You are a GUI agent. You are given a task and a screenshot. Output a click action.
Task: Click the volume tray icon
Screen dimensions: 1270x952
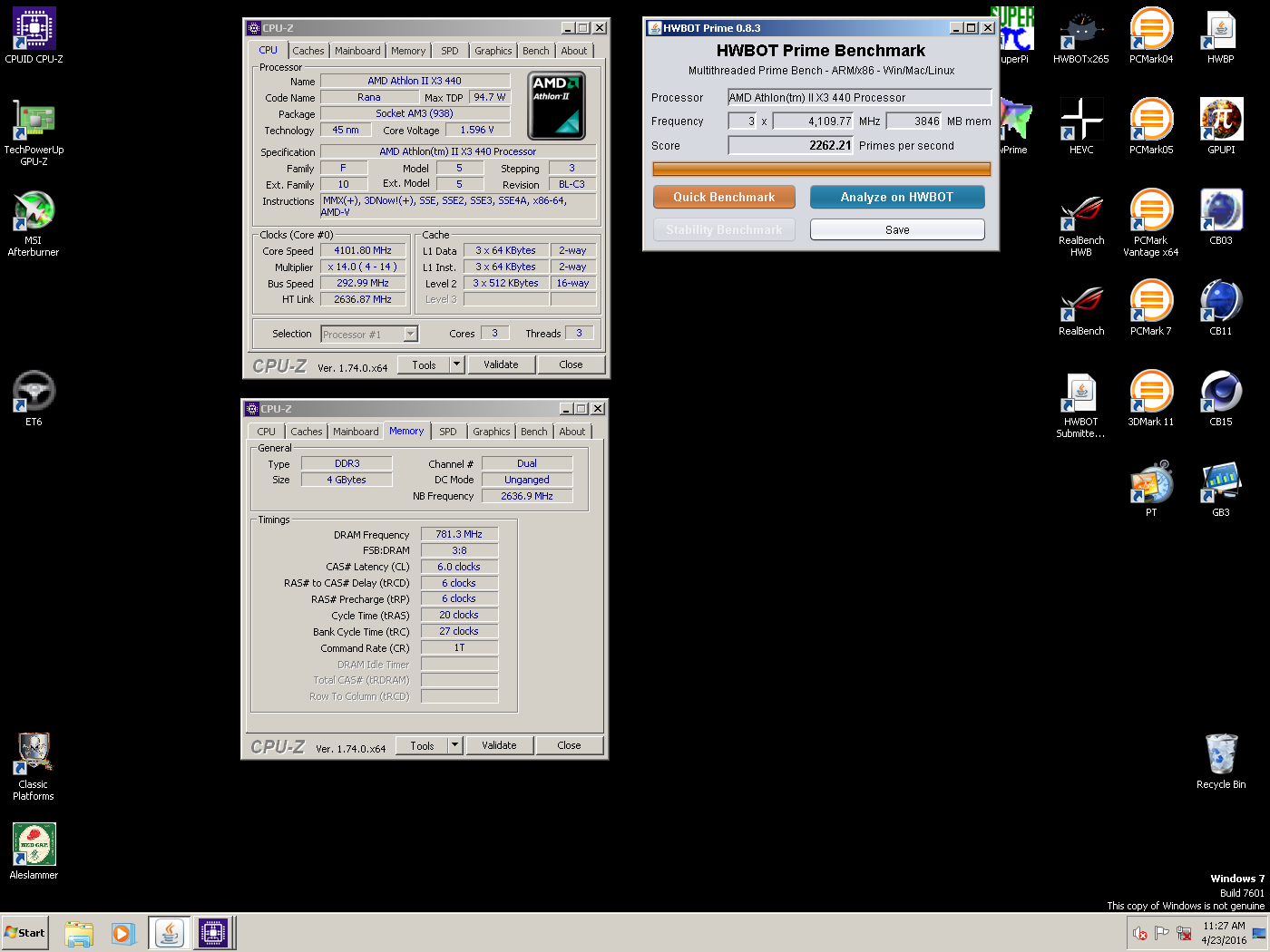[x=1140, y=933]
